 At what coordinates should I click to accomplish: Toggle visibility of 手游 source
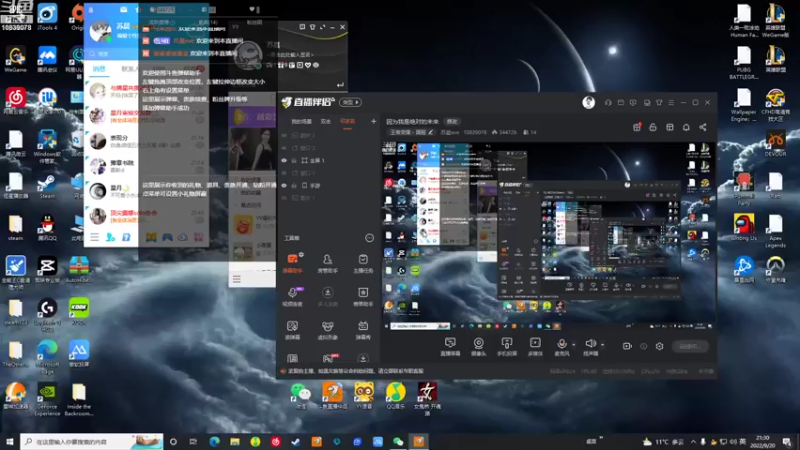[x=284, y=185]
